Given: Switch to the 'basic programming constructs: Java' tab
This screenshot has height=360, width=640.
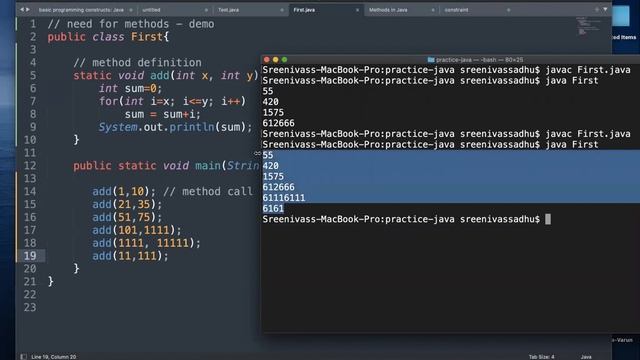Looking at the screenshot, I should (x=81, y=10).
